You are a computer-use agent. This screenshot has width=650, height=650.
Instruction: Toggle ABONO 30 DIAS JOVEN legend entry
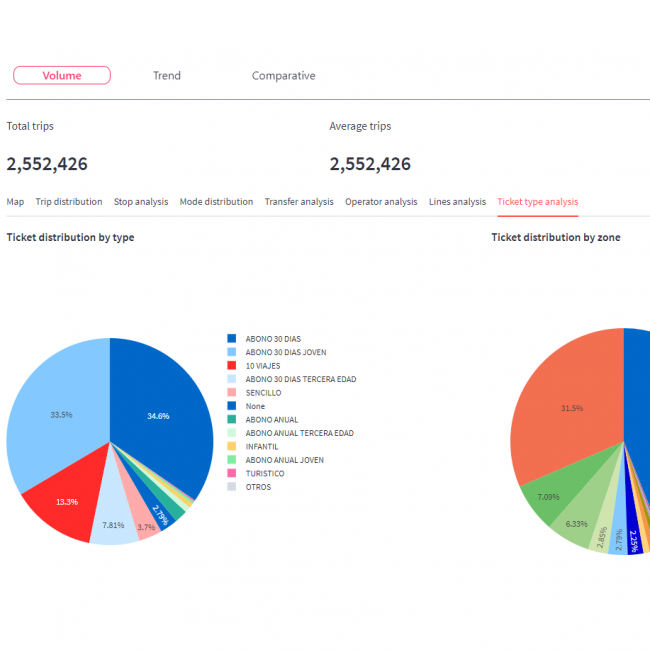click(285, 353)
